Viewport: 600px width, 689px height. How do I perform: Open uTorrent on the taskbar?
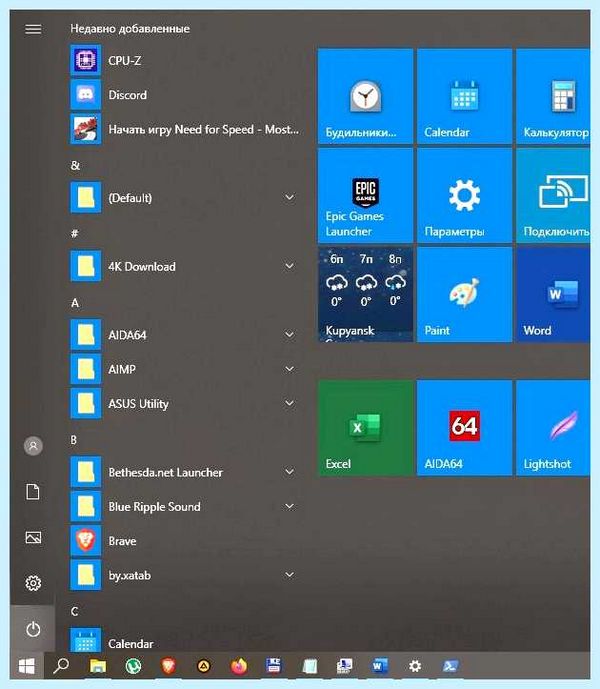pyautogui.click(x=133, y=666)
